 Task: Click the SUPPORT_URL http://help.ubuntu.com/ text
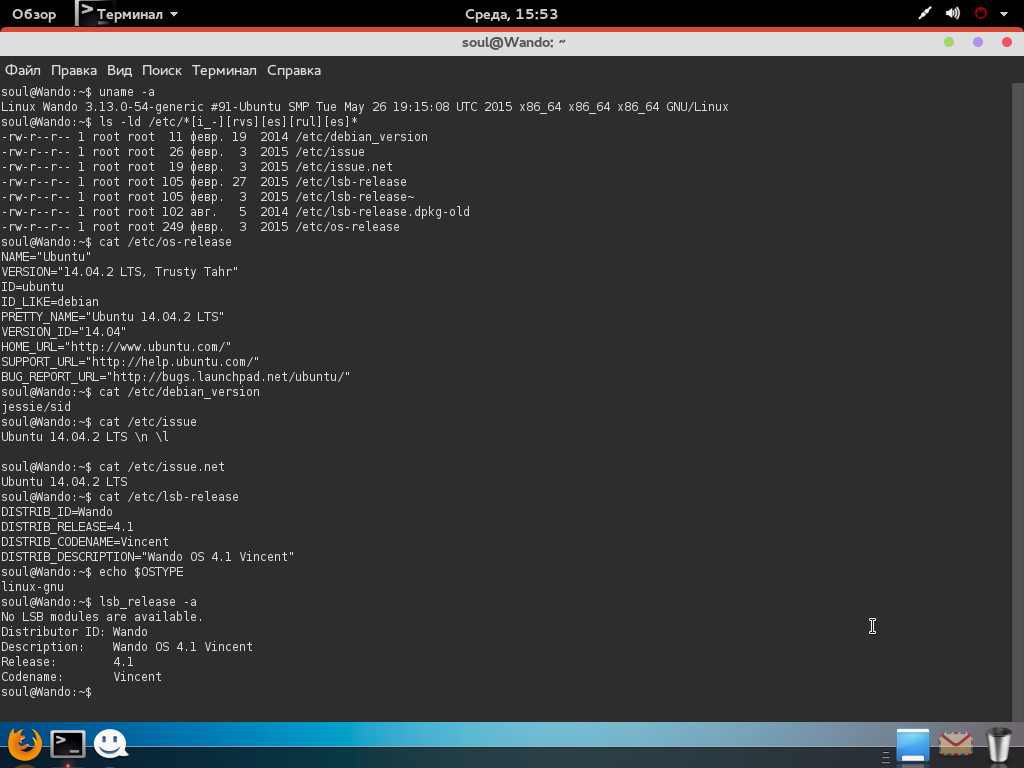130,362
